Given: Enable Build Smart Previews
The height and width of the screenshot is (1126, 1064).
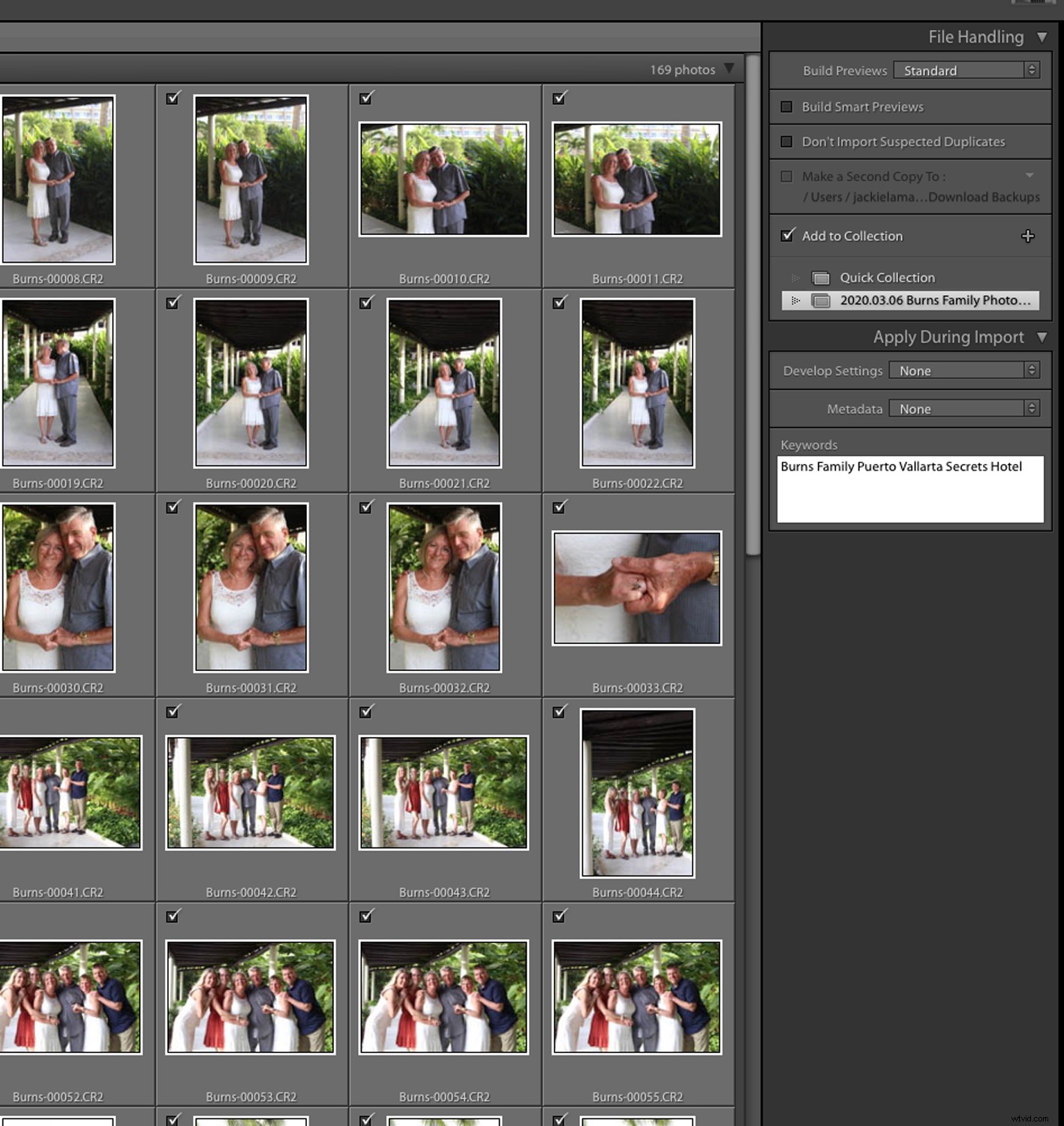Looking at the screenshot, I should click(786, 107).
